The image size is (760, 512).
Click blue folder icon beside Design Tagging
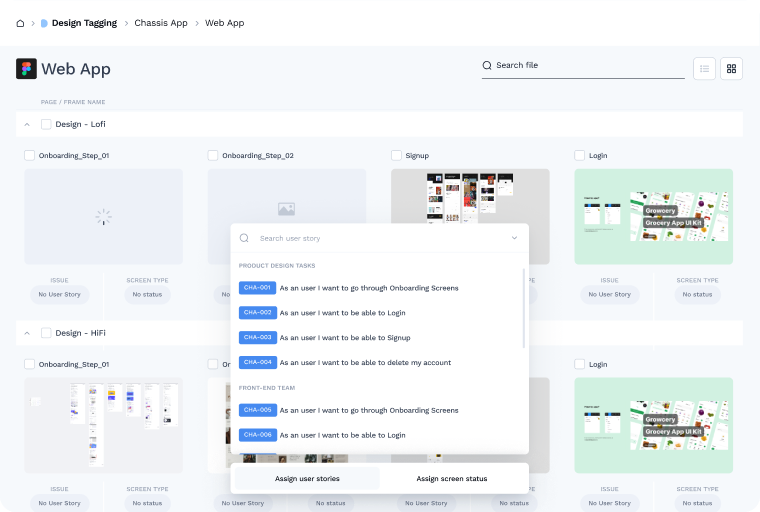tap(44, 23)
